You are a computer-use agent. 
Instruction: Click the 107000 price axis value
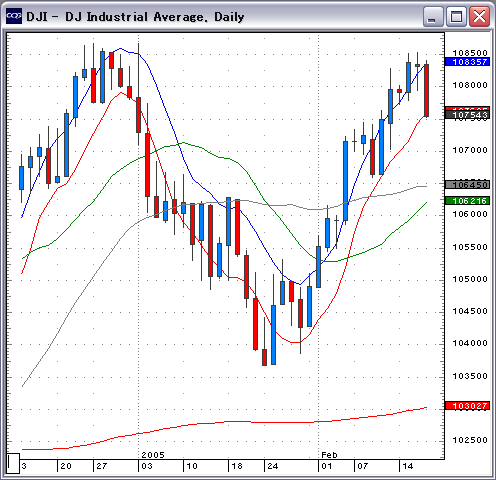tap(470, 150)
